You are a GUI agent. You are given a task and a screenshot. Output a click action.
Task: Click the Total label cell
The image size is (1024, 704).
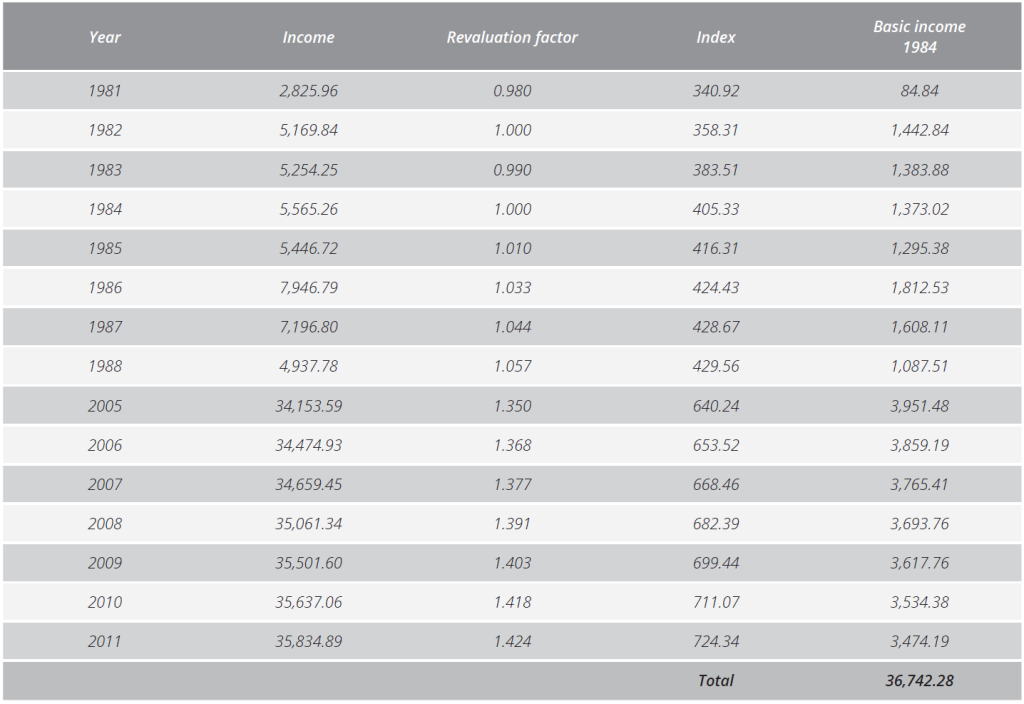(715, 681)
